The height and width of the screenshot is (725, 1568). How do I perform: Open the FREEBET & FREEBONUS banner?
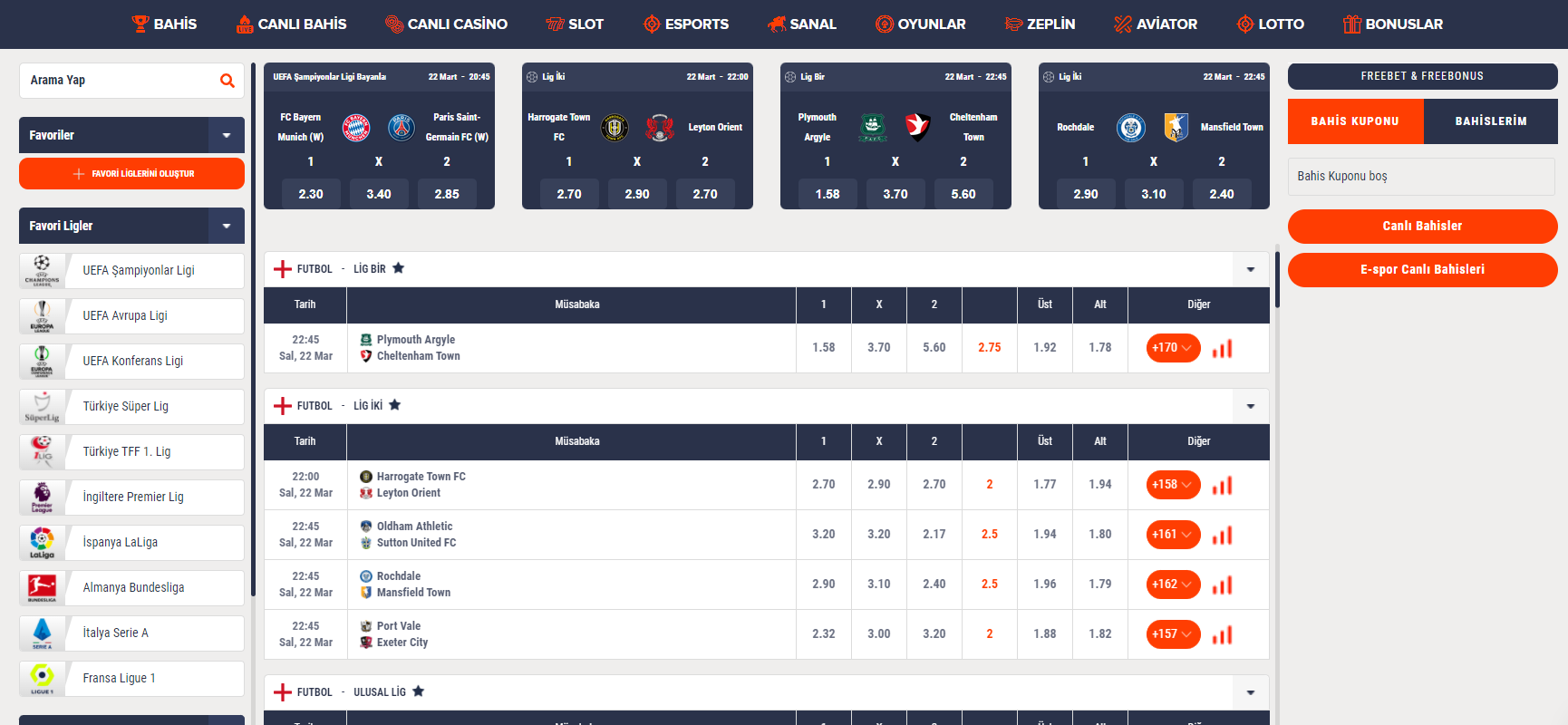point(1422,76)
